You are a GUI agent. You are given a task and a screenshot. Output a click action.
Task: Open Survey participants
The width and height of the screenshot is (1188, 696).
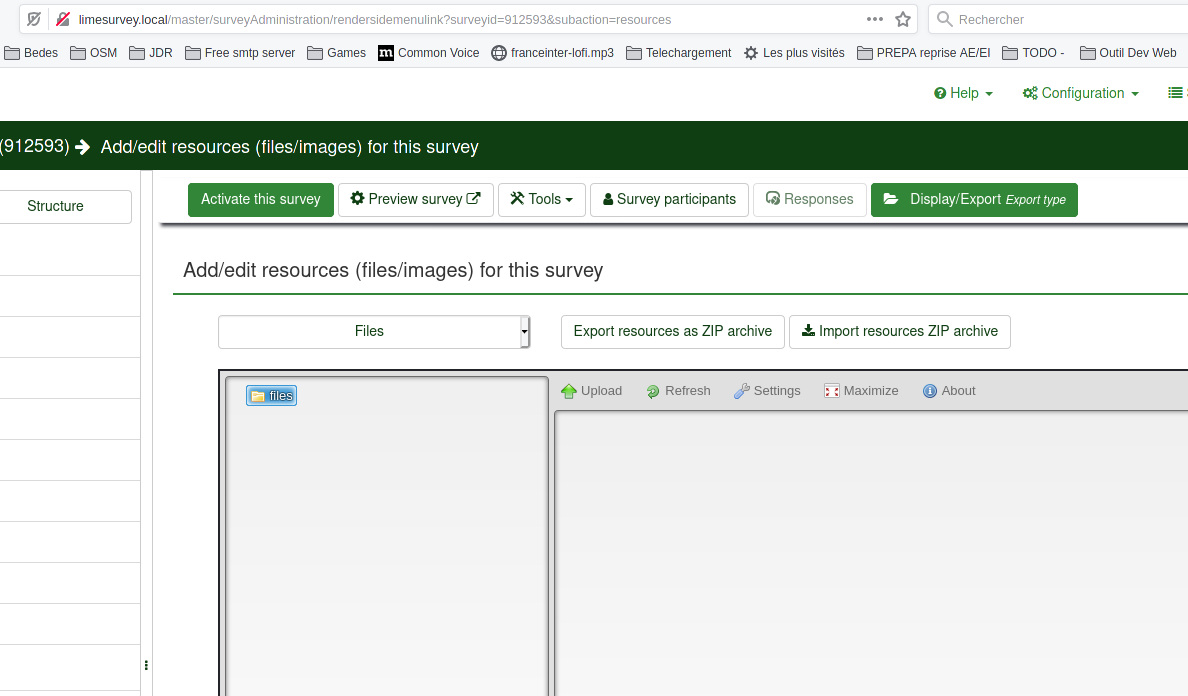pos(668,199)
